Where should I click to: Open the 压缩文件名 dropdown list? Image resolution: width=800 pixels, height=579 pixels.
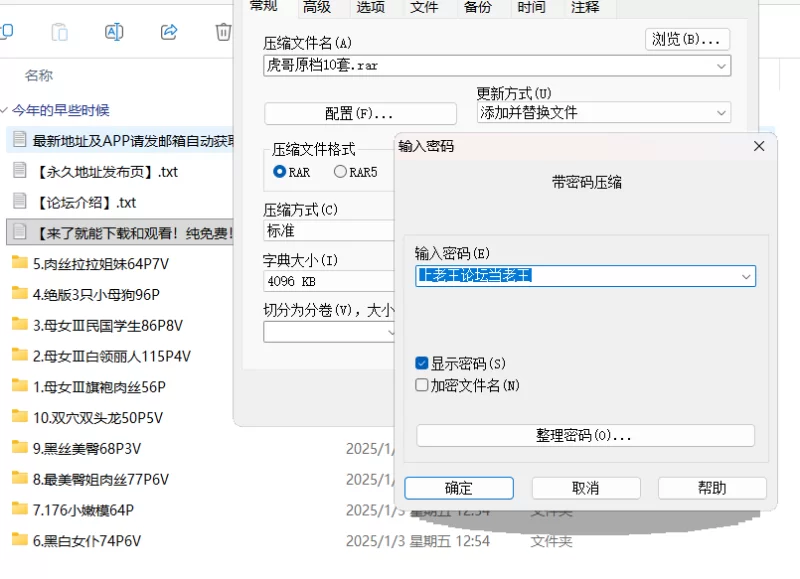[x=721, y=66]
